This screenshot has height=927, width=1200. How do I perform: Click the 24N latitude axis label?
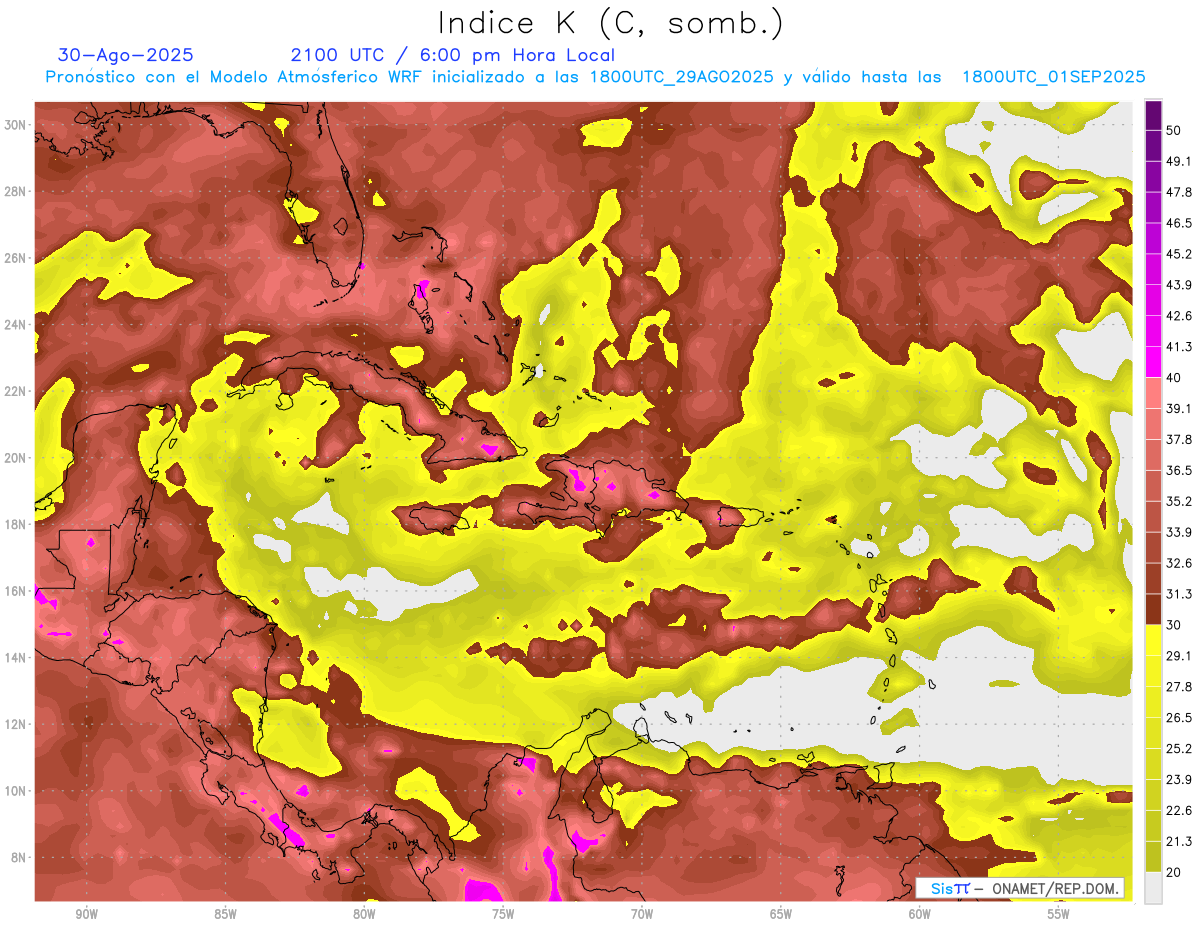click(x=15, y=324)
